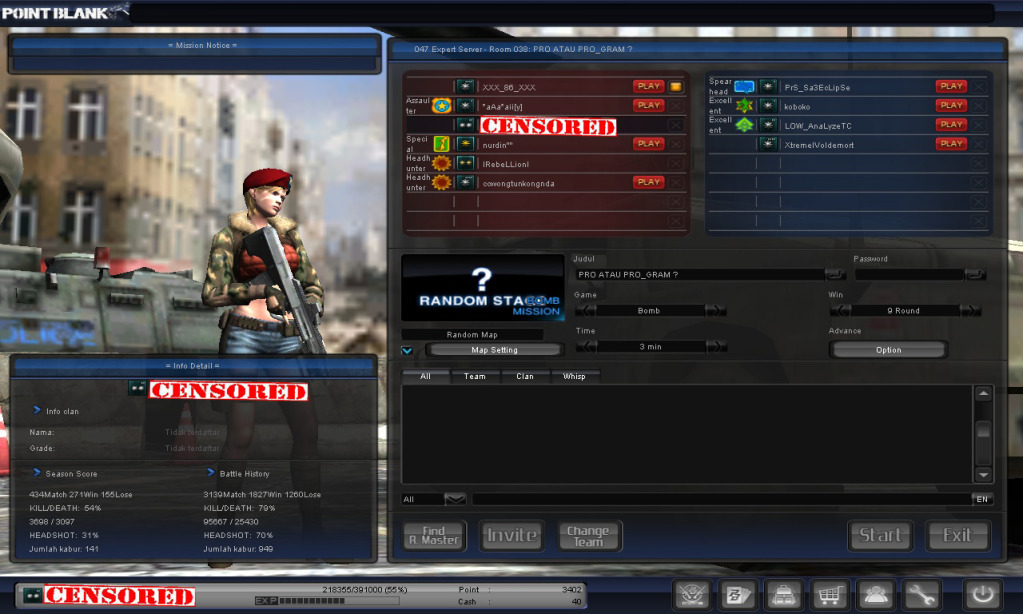This screenshot has width=1023, height=614.
Task: Open the Advance Option button
Action: 888,350
